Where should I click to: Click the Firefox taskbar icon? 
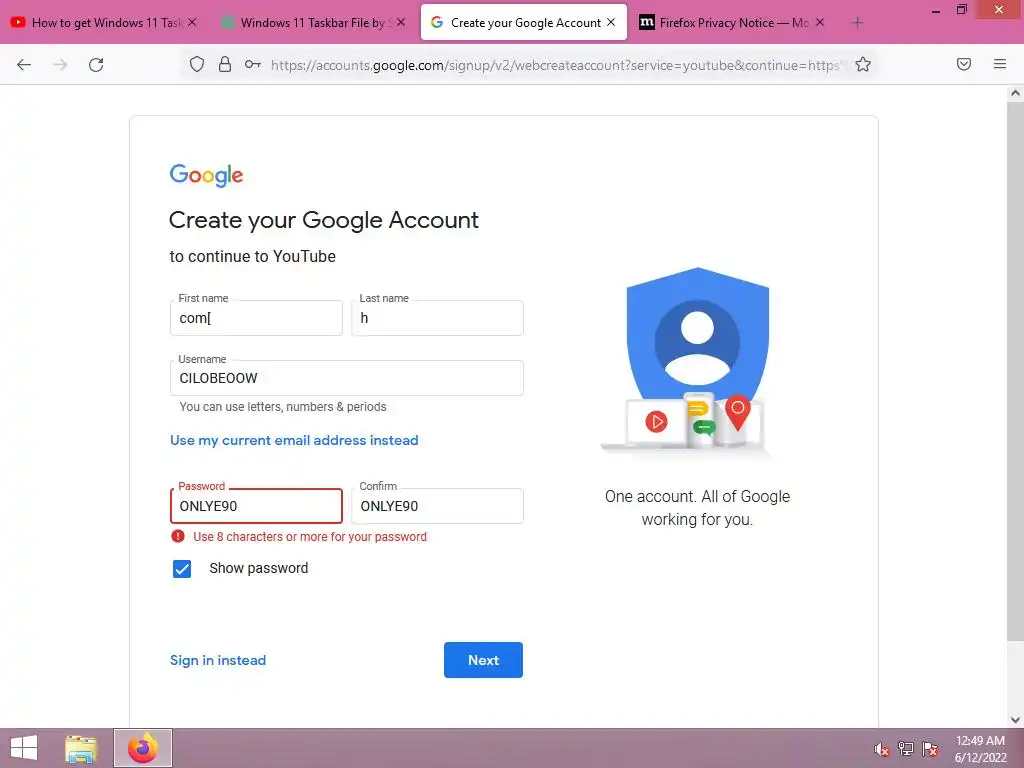point(143,748)
